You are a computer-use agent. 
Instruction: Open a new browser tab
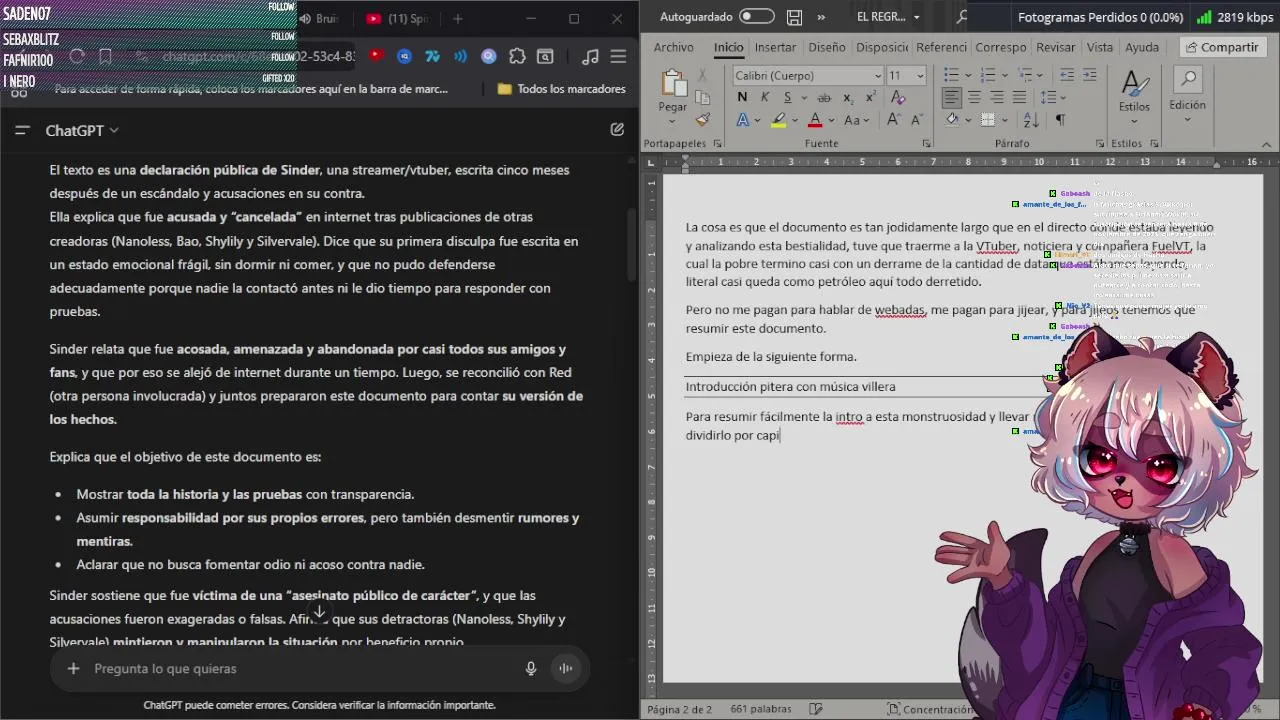click(458, 18)
